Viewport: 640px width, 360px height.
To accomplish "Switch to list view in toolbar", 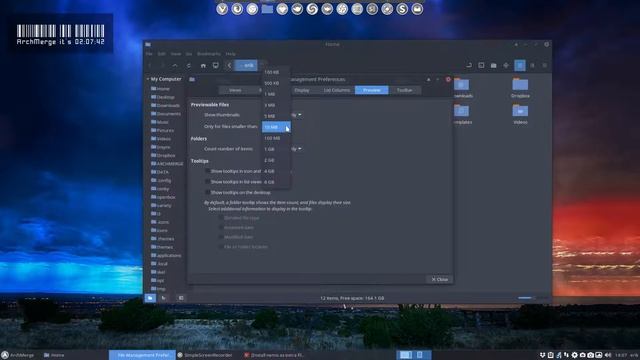I will coord(532,65).
